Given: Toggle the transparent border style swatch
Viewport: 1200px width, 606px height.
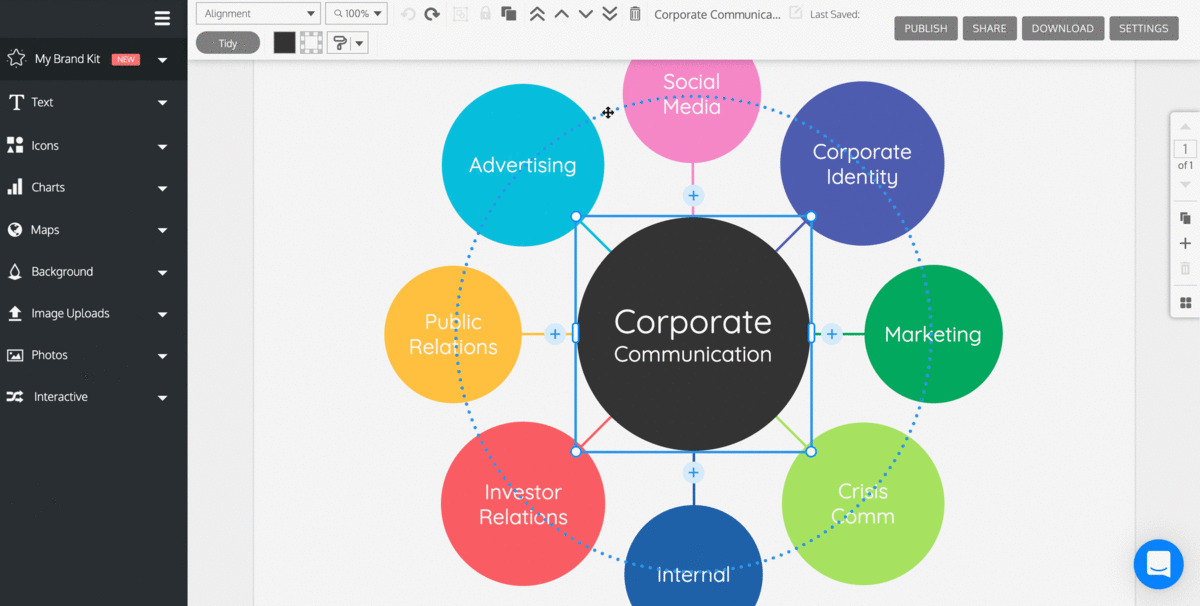Looking at the screenshot, I should click(311, 42).
